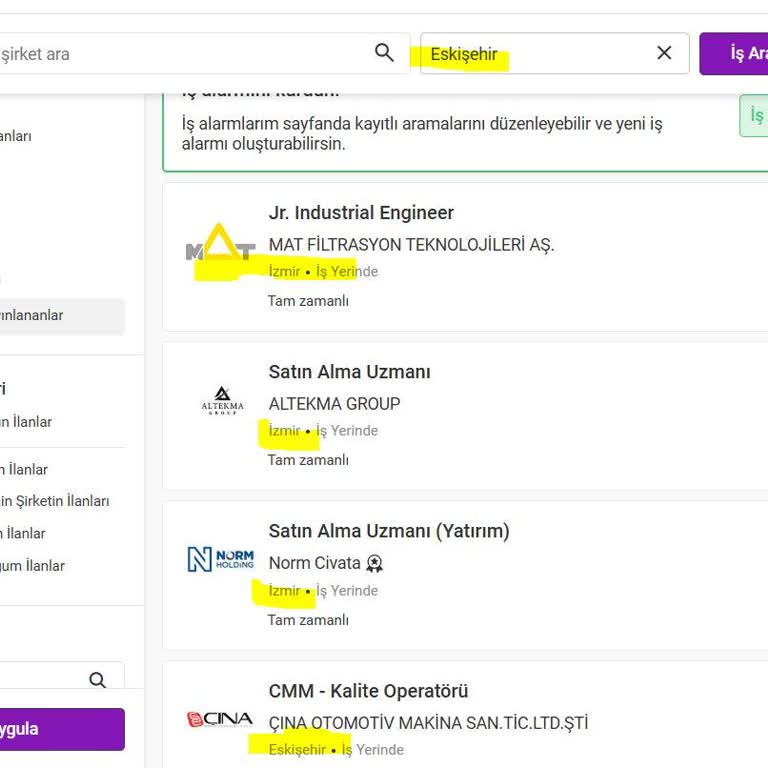This screenshot has height=768, width=768.
Task: Click the ÇINA Otomotiv logo
Action: tap(220, 719)
